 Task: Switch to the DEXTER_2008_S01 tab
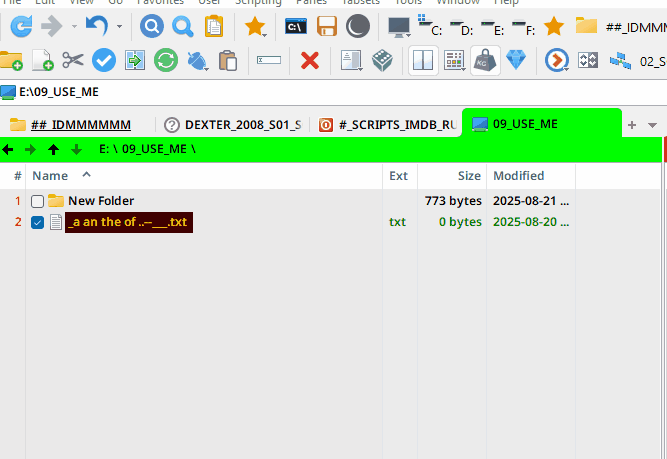(233, 125)
